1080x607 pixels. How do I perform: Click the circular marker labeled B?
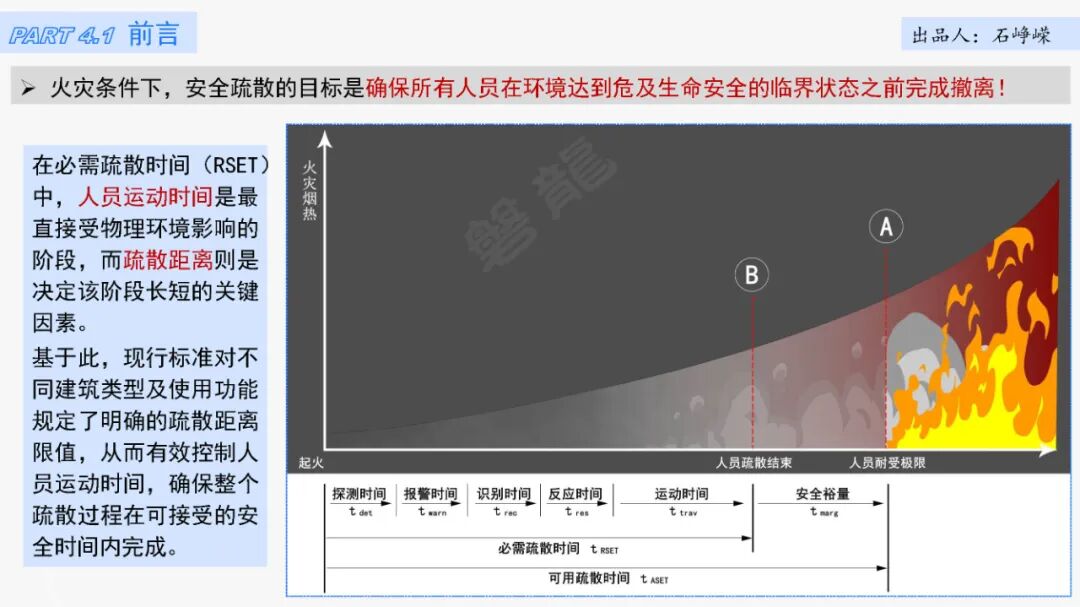(x=751, y=274)
